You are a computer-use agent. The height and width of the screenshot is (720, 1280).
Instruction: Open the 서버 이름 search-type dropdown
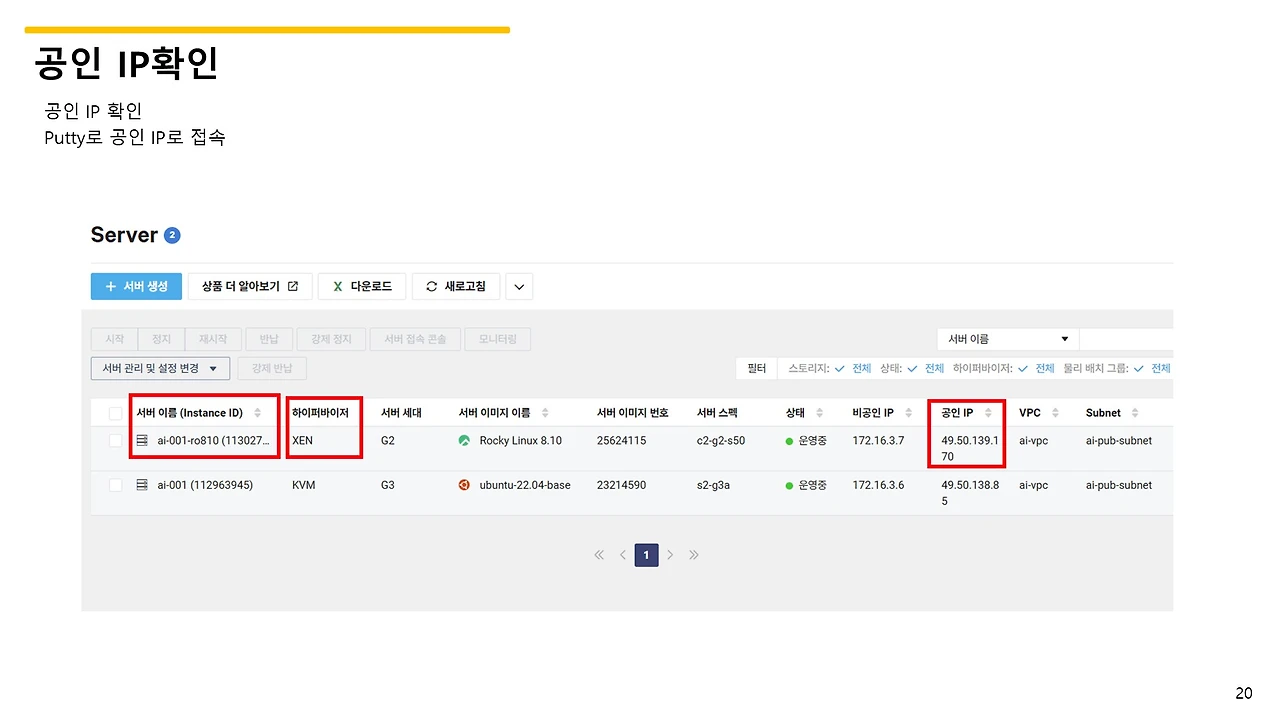(x=1008, y=339)
